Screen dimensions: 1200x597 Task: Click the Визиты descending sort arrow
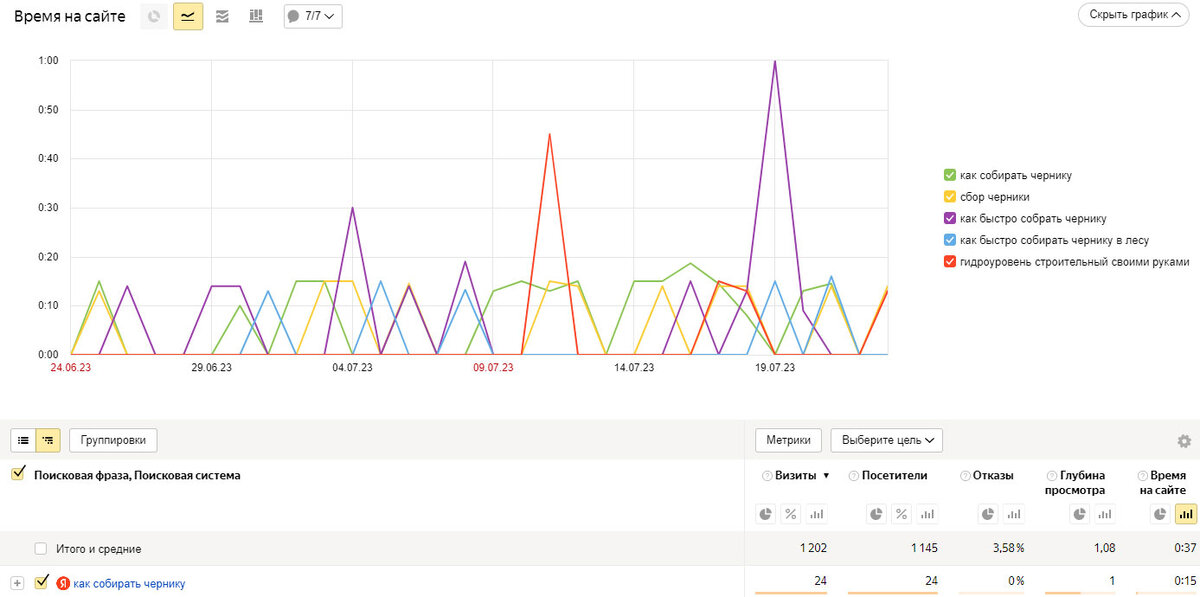click(826, 476)
